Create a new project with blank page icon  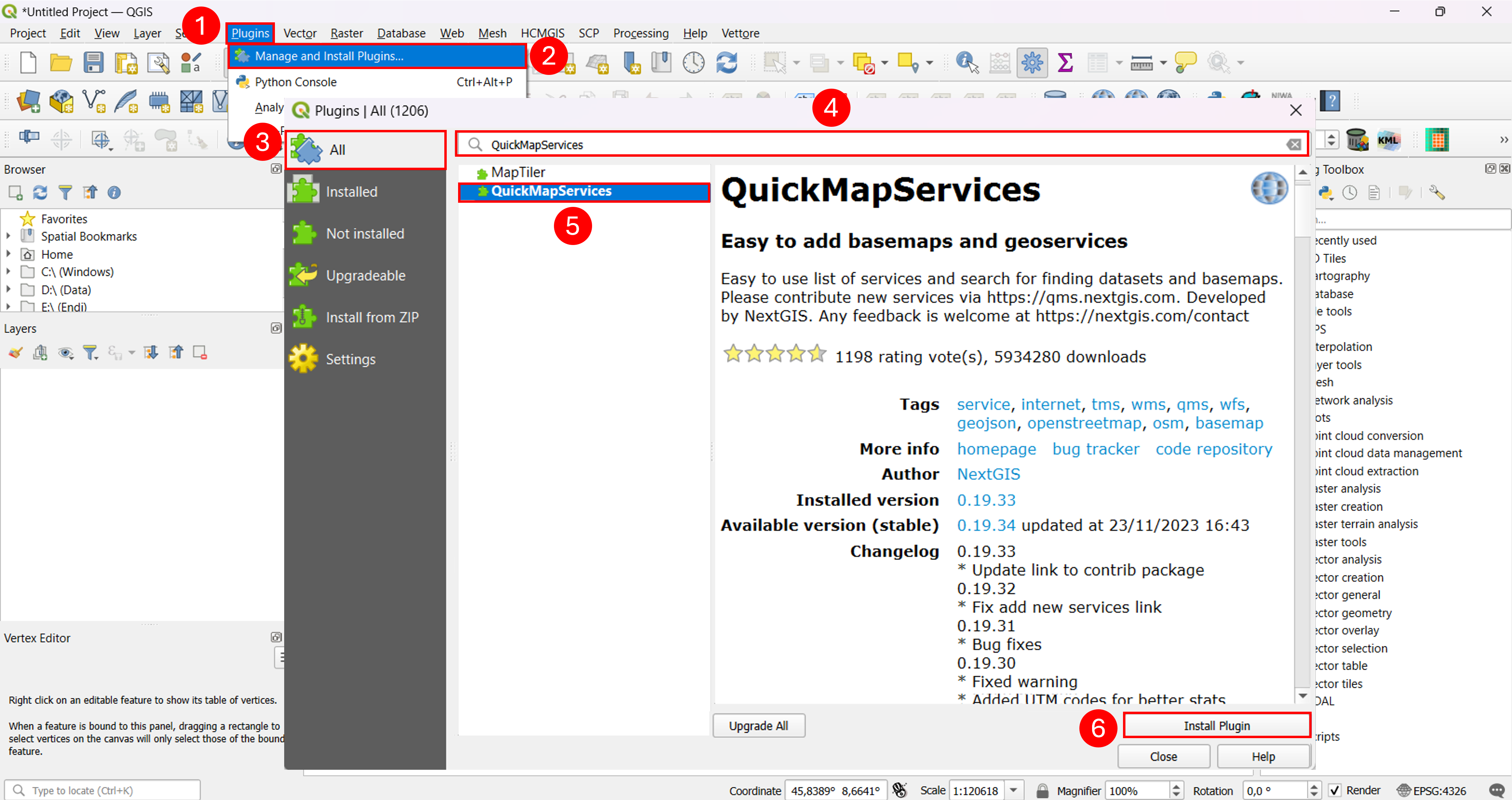click(27, 62)
